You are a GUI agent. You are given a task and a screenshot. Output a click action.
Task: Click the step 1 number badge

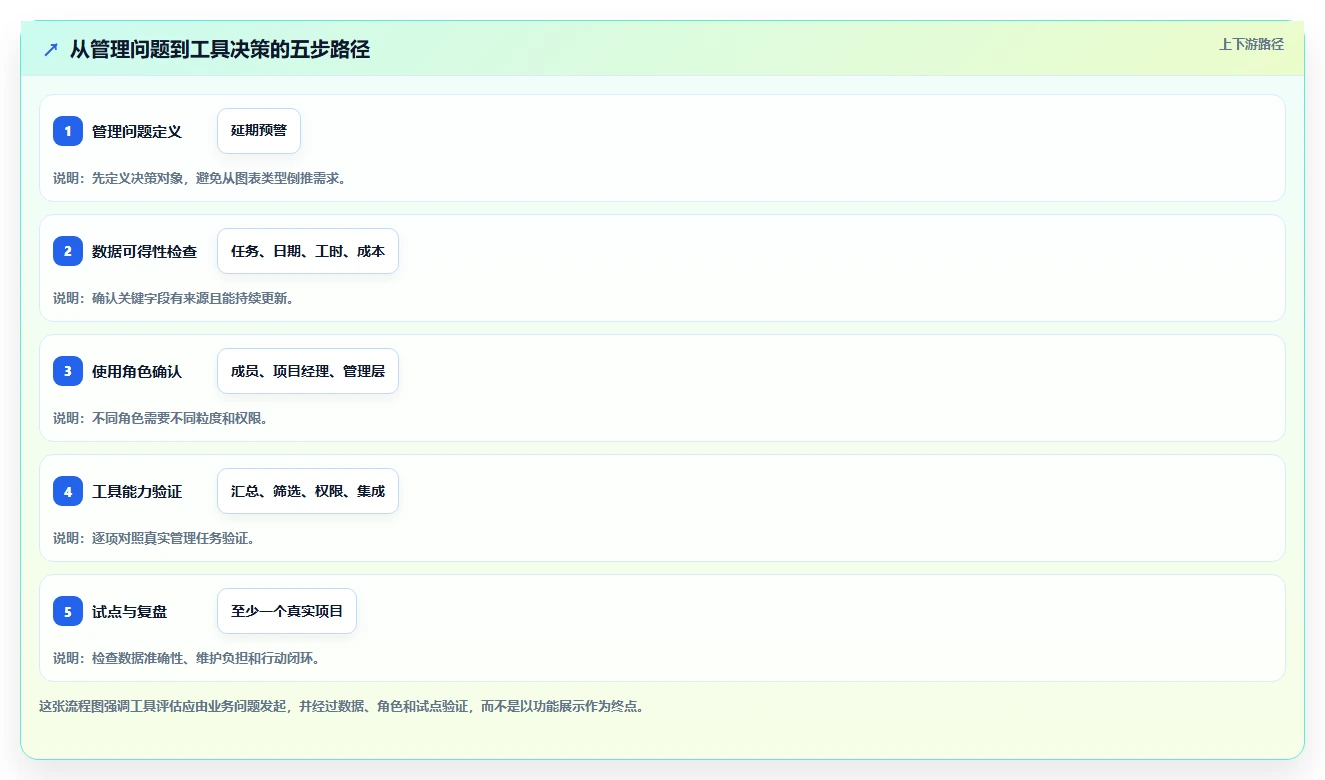tap(68, 131)
